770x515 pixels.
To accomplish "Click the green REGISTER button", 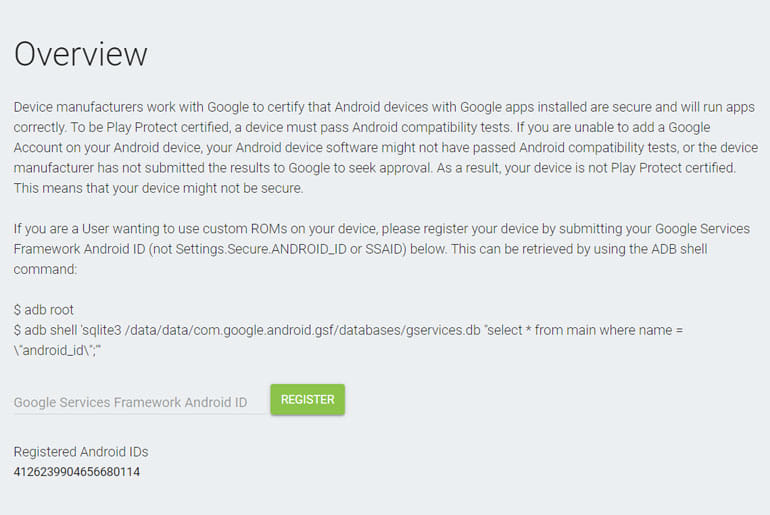I will tap(307, 399).
